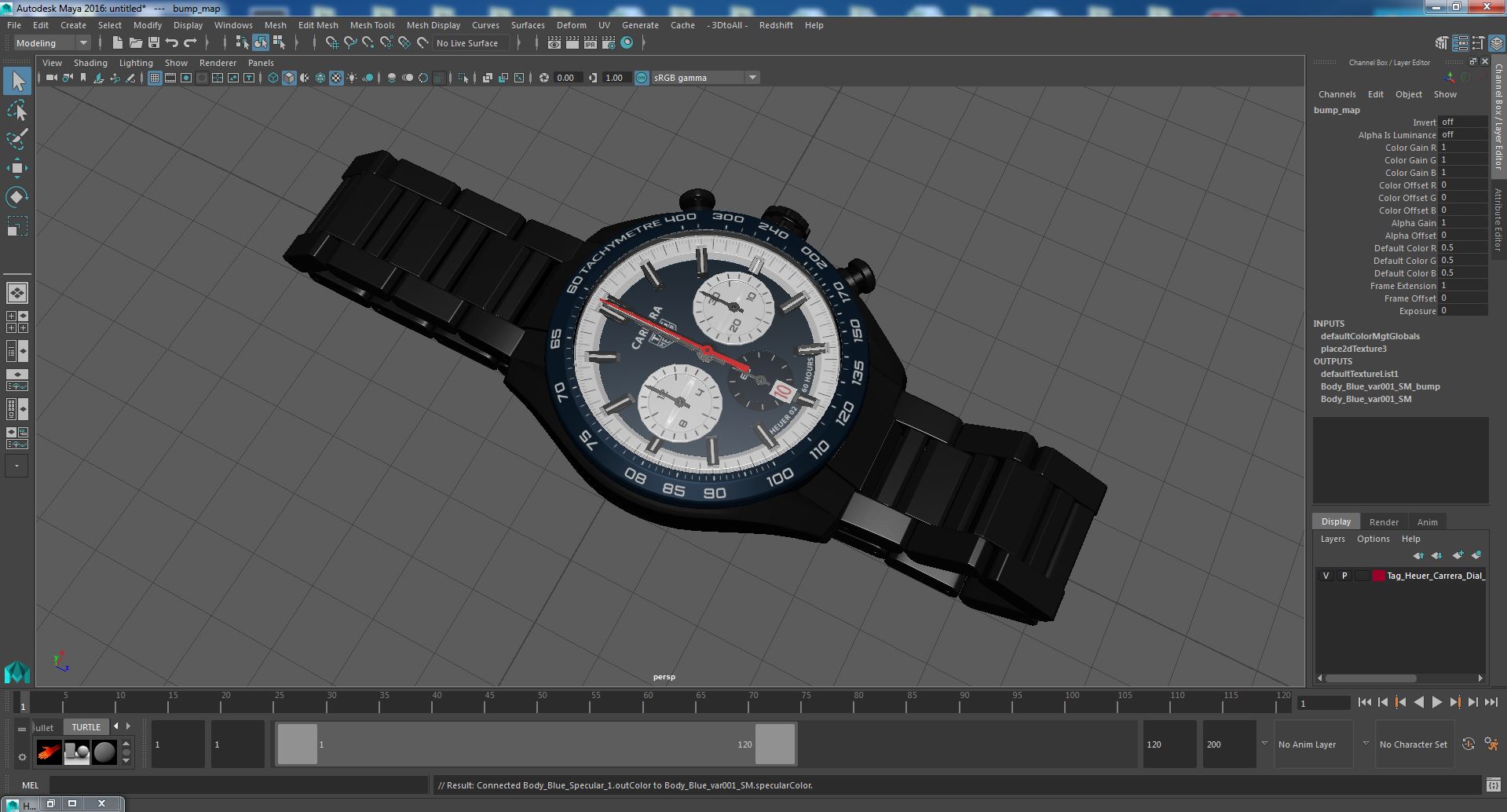
Task: Enable snap to grids icon
Action: tap(331, 43)
